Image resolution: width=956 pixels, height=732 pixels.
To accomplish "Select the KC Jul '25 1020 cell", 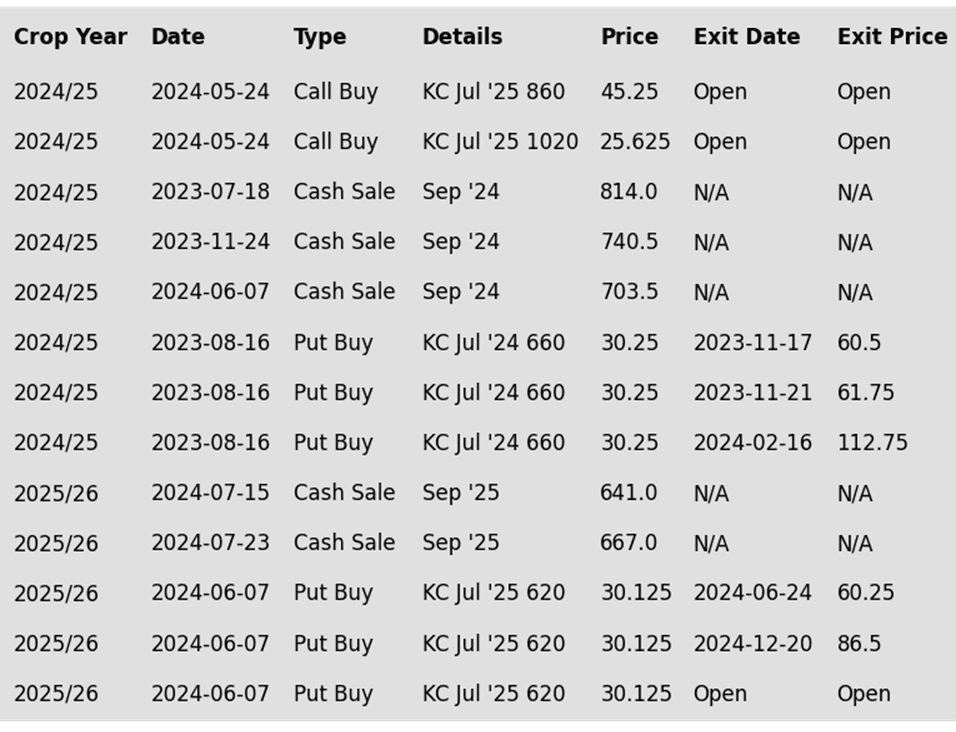I will (500, 141).
